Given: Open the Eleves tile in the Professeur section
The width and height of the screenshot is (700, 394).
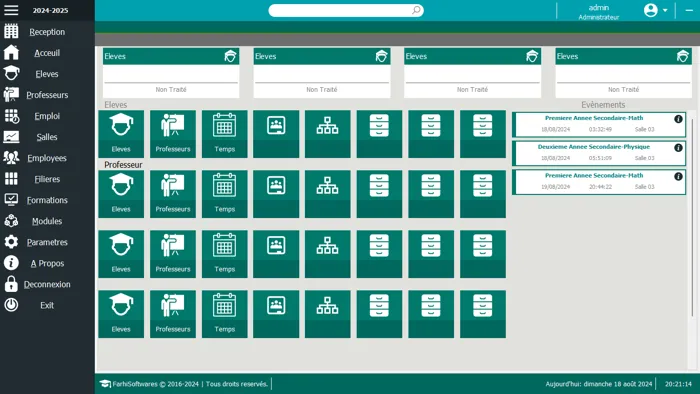Looking at the screenshot, I should [x=121, y=194].
